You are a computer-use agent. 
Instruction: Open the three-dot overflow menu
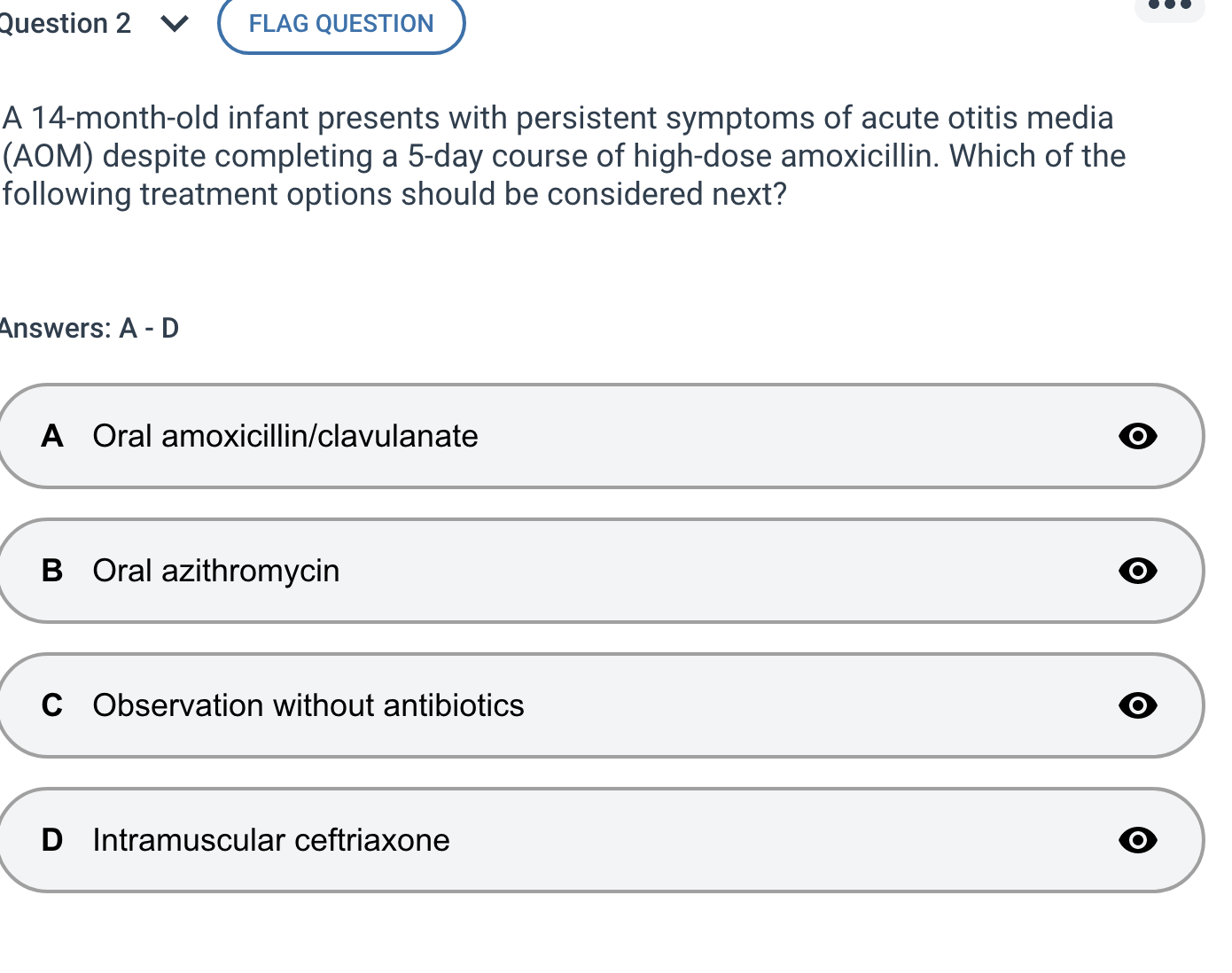(1169, 7)
